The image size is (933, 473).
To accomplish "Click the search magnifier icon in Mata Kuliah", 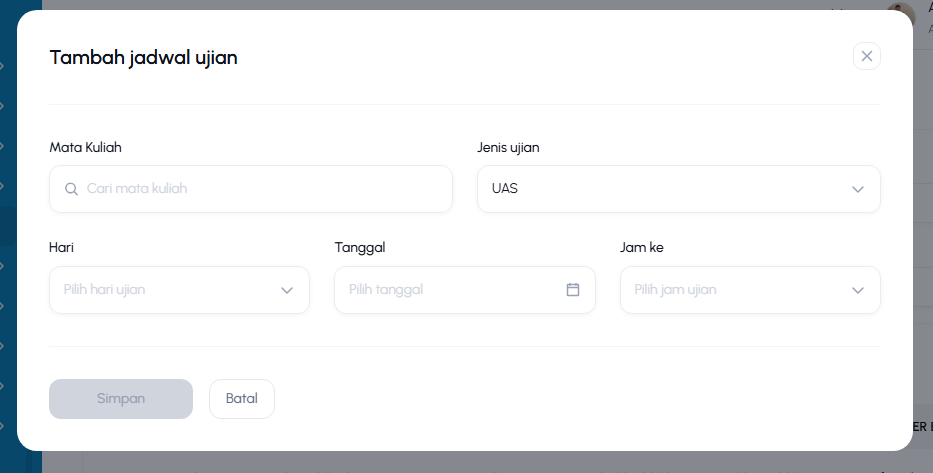I will point(71,189).
